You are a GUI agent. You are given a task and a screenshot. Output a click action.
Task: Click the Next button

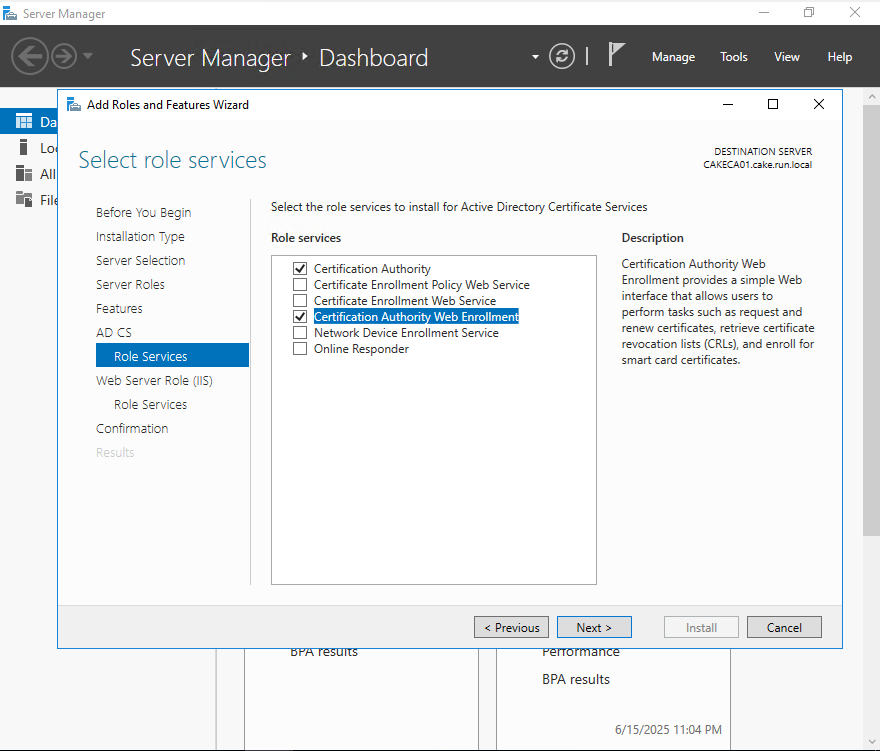click(x=594, y=627)
